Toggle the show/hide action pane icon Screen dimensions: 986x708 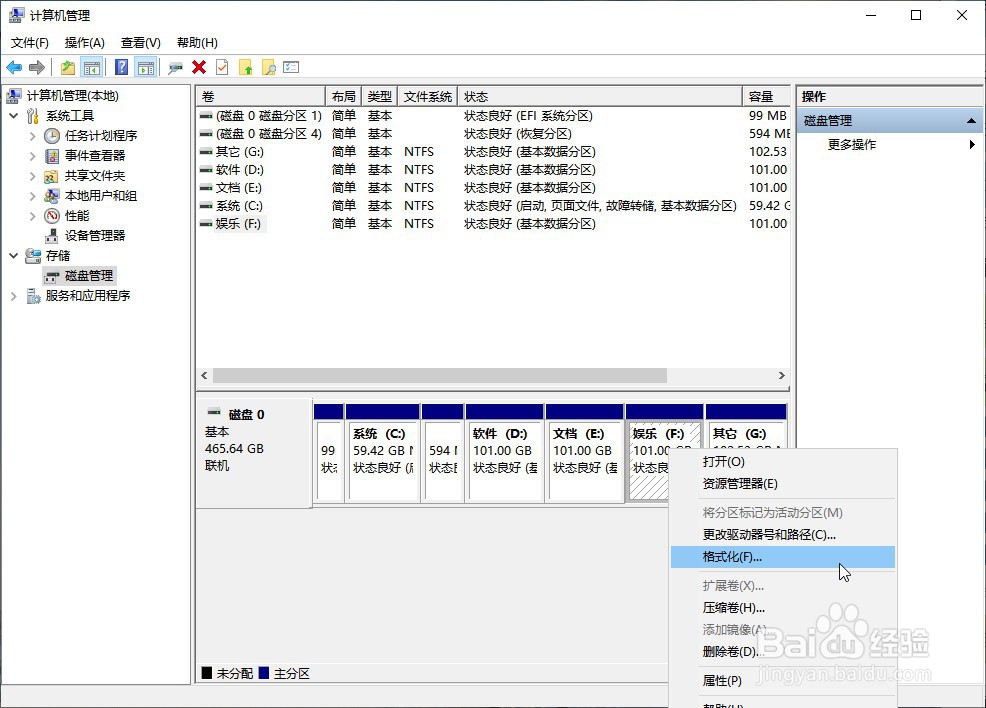coord(144,67)
